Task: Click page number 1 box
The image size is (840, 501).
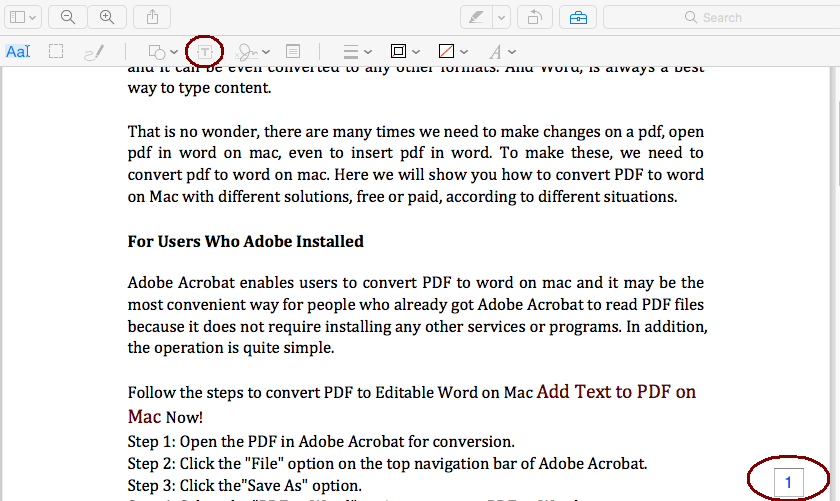Action: coord(788,483)
